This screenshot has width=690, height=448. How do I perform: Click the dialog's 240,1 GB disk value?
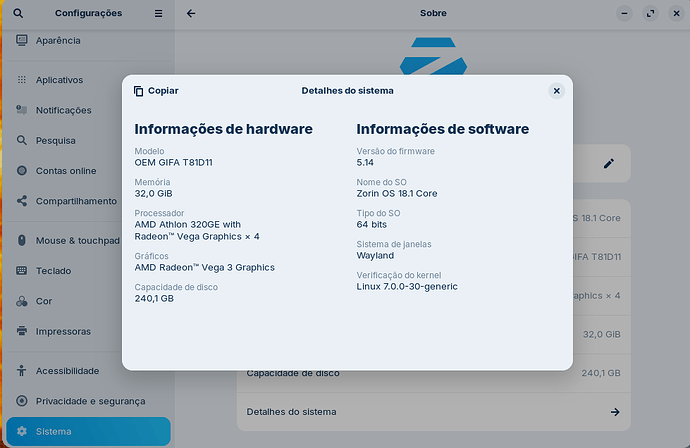pos(154,298)
